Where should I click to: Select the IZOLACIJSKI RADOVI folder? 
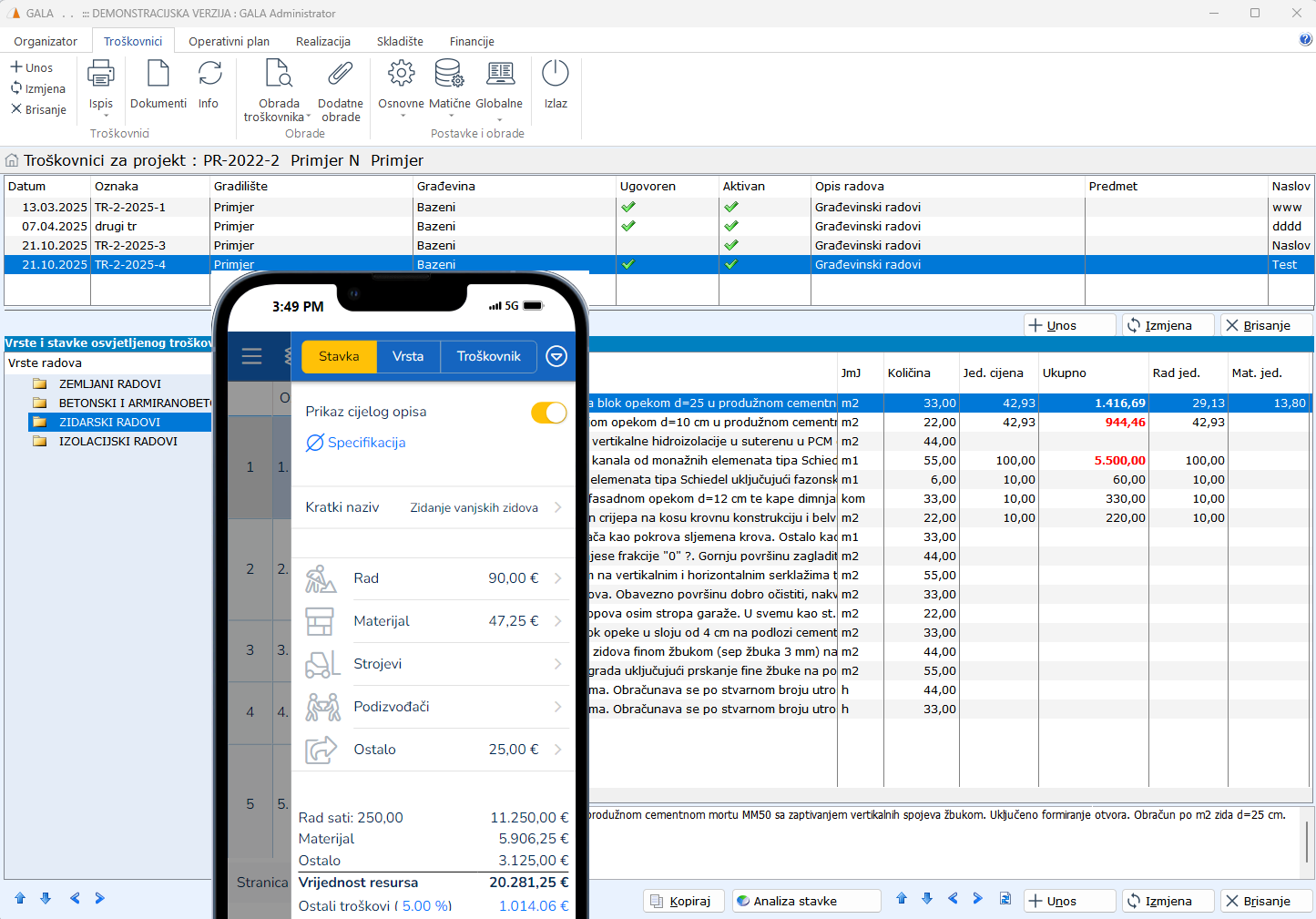pos(117,441)
